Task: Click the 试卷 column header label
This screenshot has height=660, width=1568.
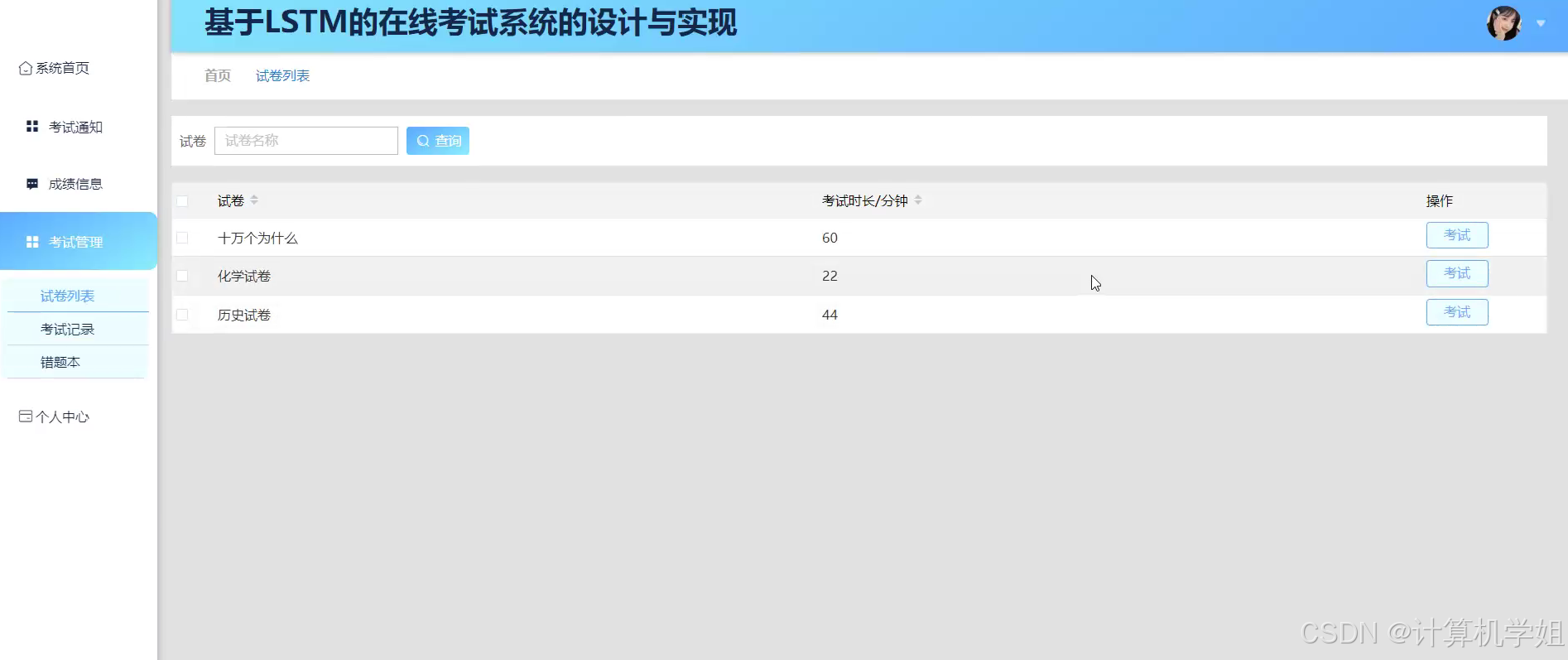Action: click(231, 201)
